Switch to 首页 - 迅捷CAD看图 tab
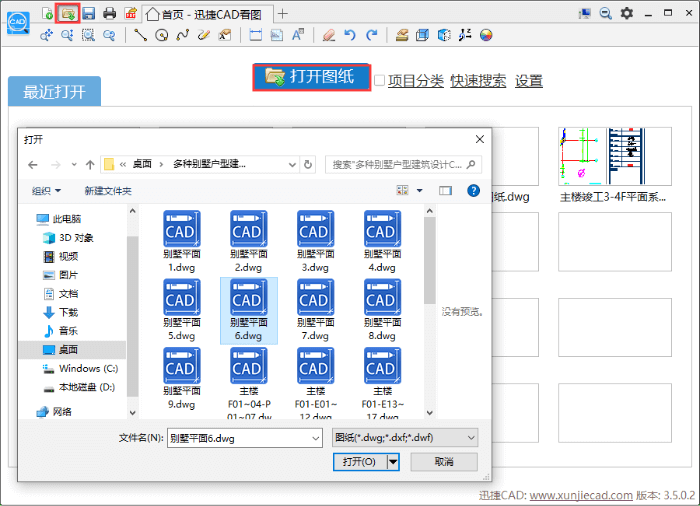Image resolution: width=700 pixels, height=506 pixels. [x=207, y=14]
